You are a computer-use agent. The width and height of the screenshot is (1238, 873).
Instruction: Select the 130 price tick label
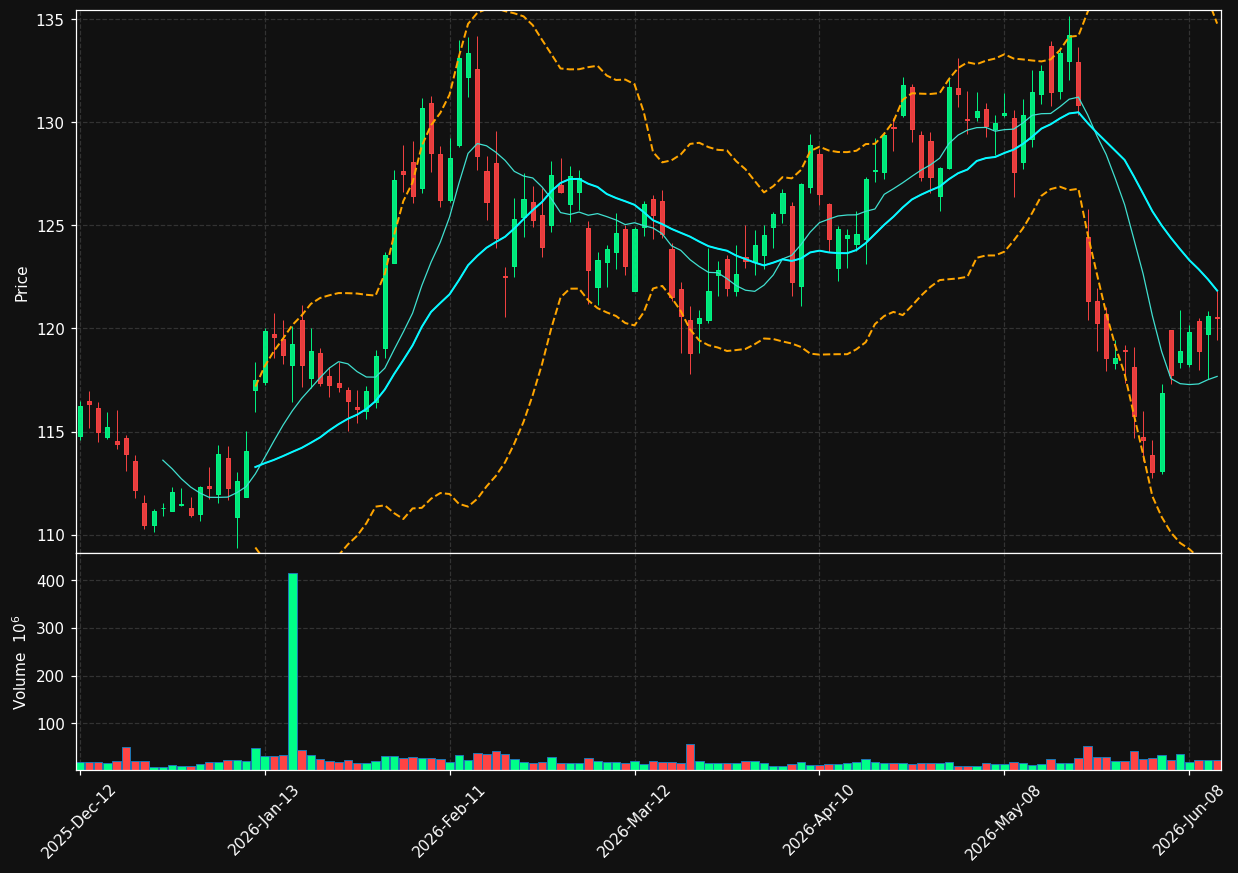click(x=49, y=123)
